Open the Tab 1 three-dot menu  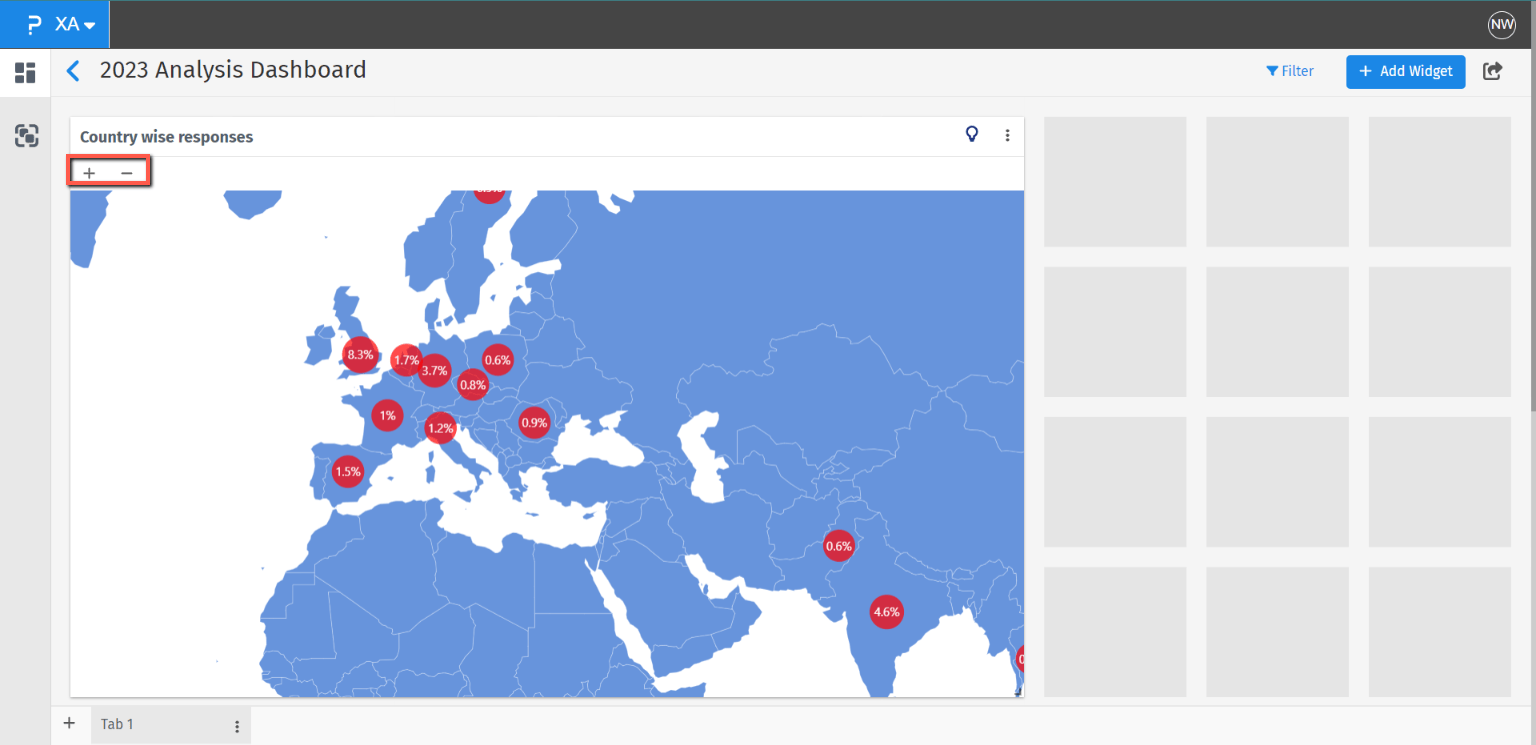pyautogui.click(x=237, y=726)
